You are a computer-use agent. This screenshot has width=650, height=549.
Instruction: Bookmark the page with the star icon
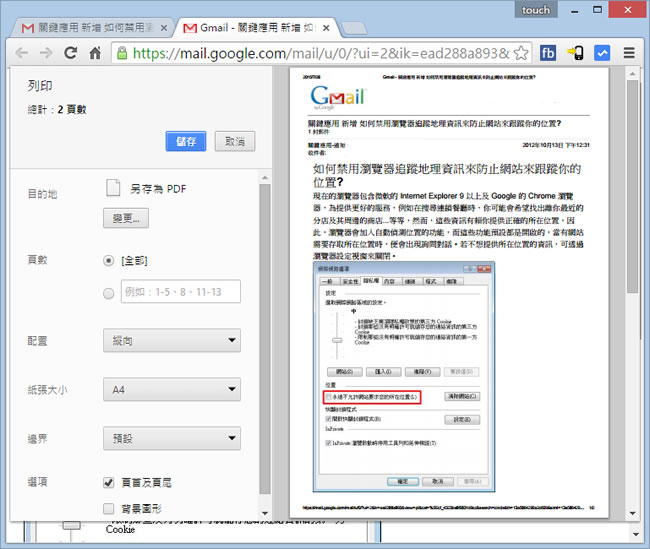tap(520, 53)
